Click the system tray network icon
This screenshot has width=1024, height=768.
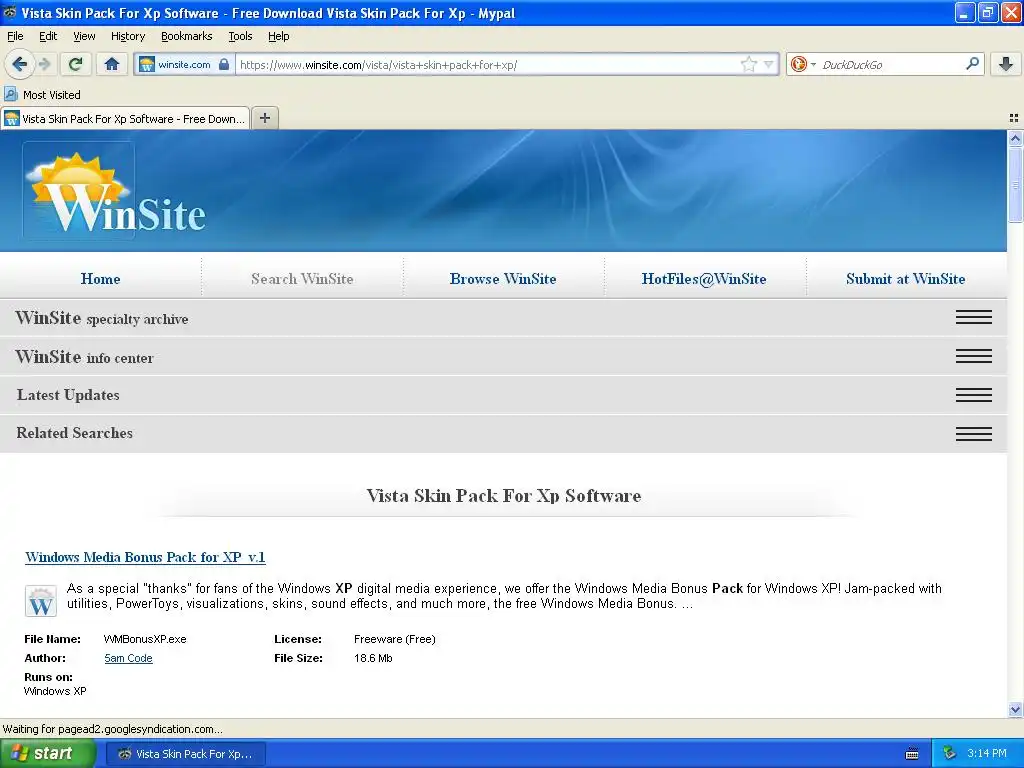click(950, 753)
